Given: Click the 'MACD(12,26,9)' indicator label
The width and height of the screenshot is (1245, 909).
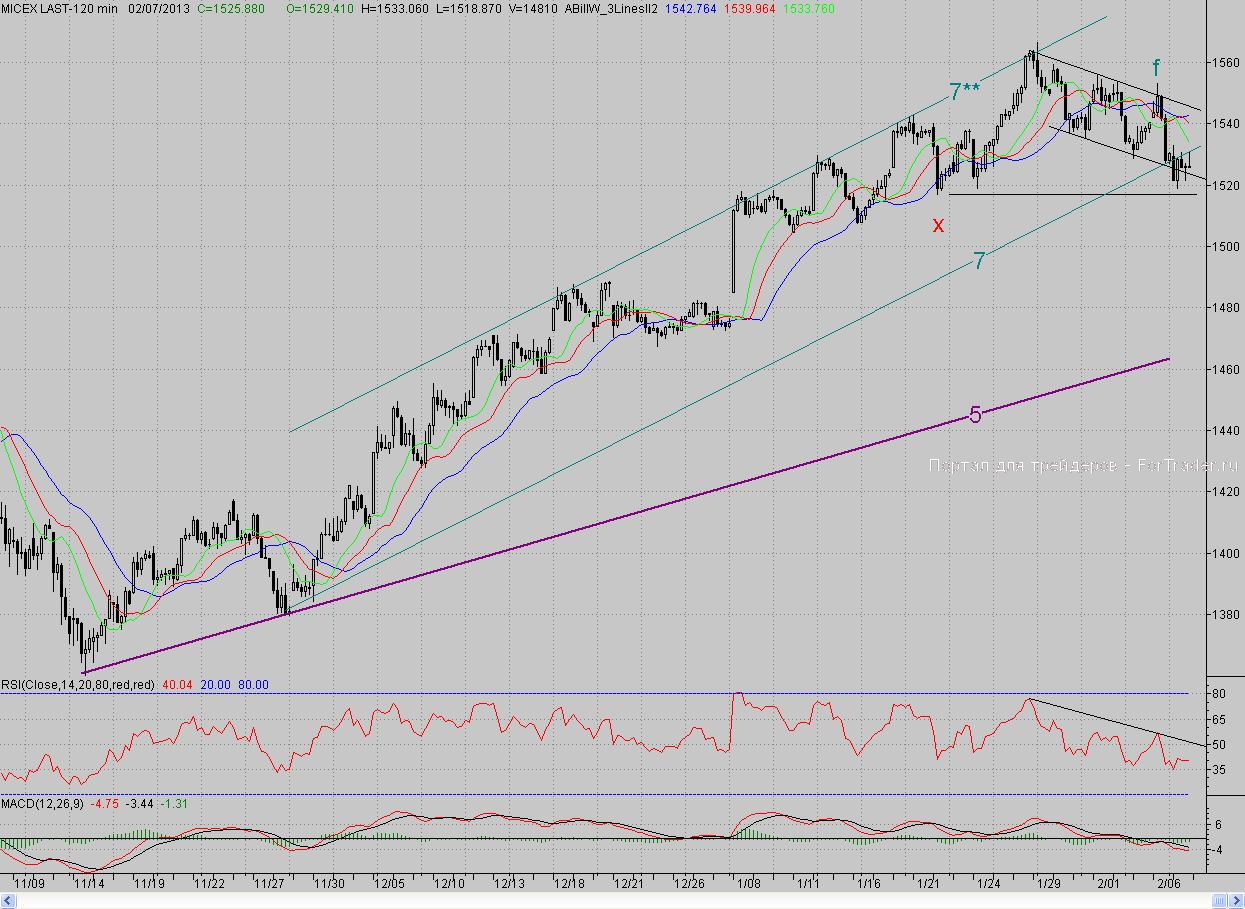Looking at the screenshot, I should (x=42, y=803).
